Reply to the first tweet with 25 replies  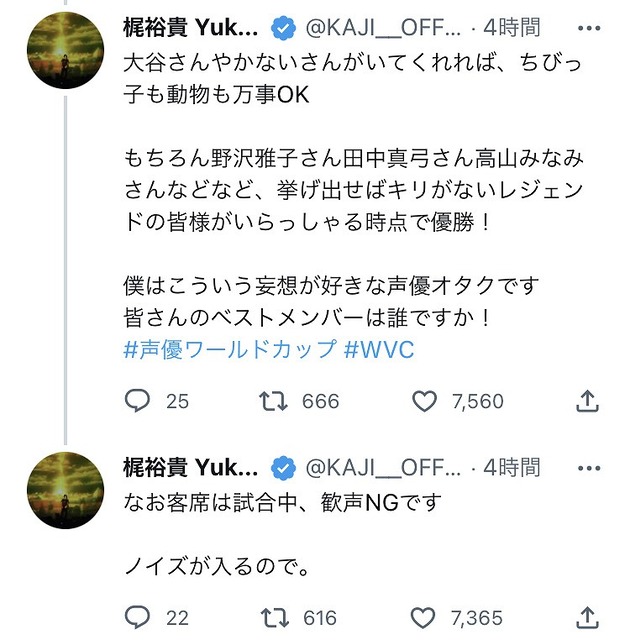tap(137, 401)
